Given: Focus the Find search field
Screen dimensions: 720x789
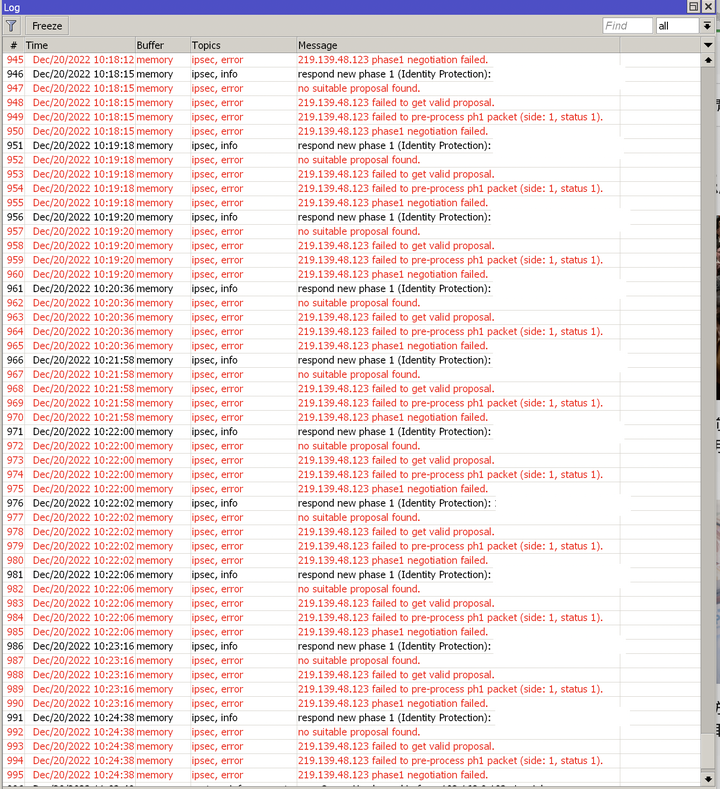Looking at the screenshot, I should click(627, 26).
